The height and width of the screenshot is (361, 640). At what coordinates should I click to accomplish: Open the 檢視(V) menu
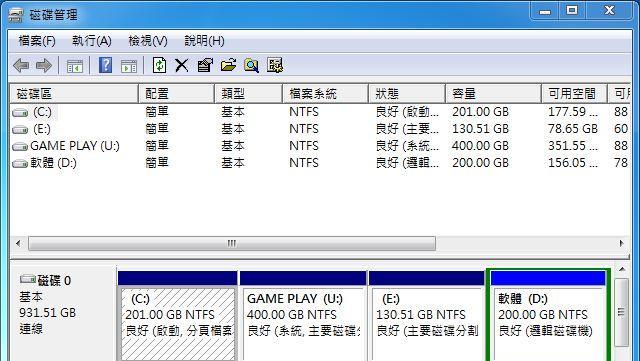pyautogui.click(x=148, y=41)
